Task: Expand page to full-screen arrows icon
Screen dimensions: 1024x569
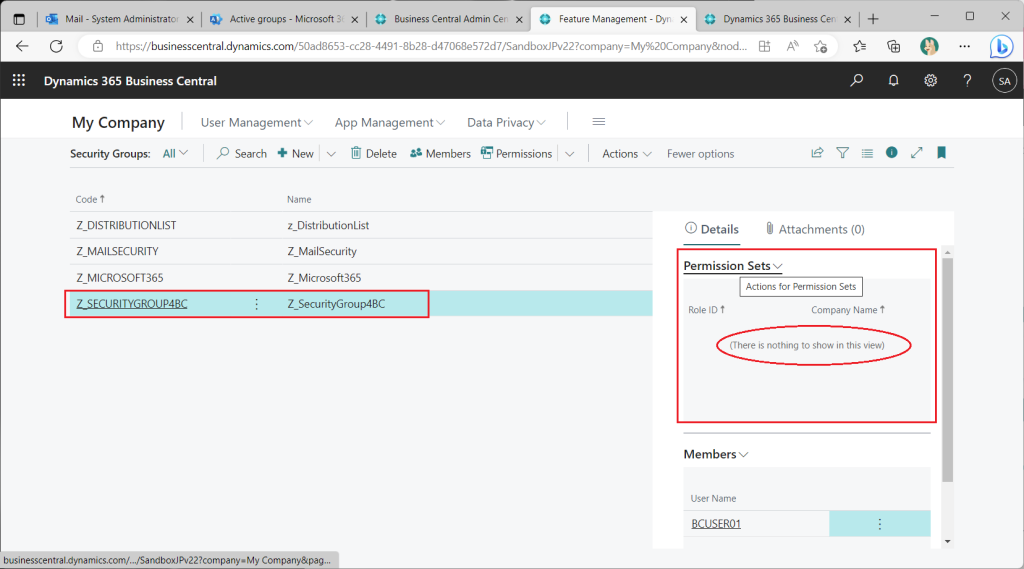Action: point(916,152)
